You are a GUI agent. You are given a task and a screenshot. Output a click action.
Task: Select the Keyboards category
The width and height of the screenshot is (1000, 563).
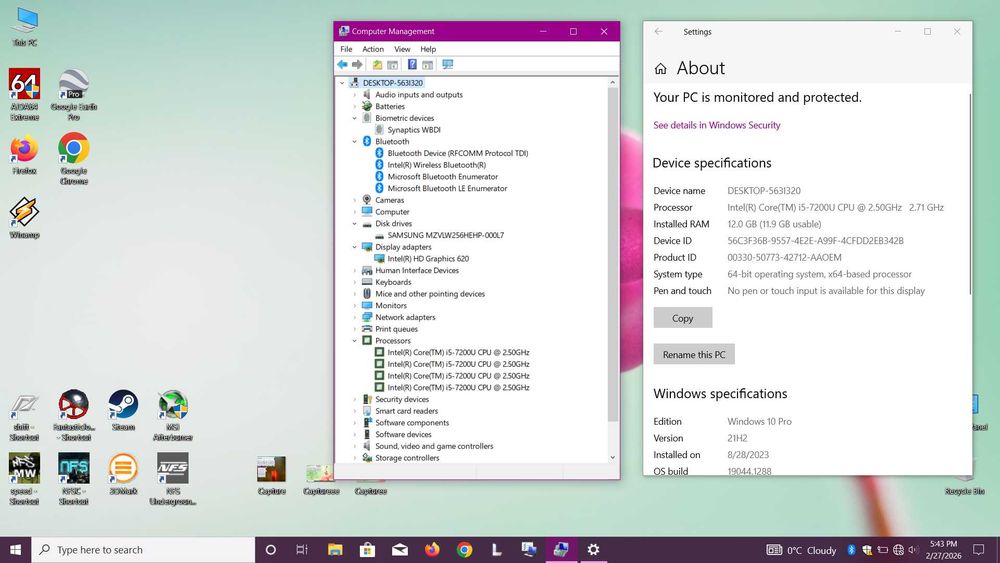coord(393,282)
